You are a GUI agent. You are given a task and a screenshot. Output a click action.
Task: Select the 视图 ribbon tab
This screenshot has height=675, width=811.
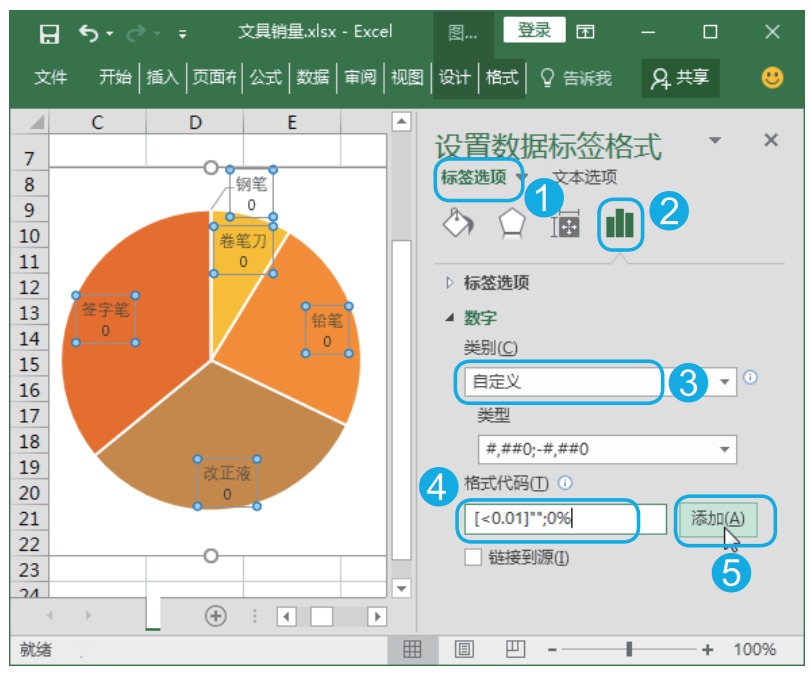coord(407,78)
